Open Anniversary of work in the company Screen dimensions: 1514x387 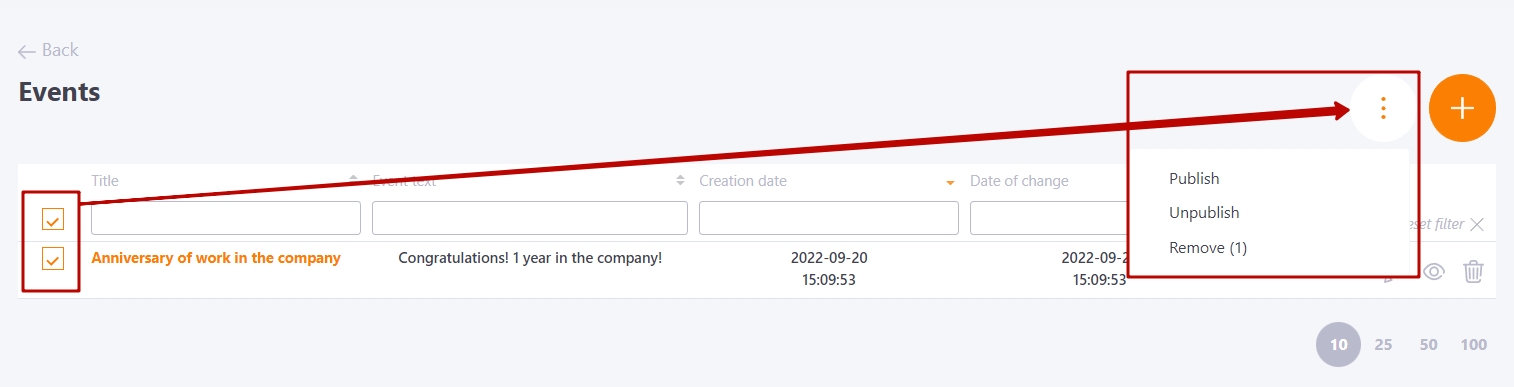216,258
